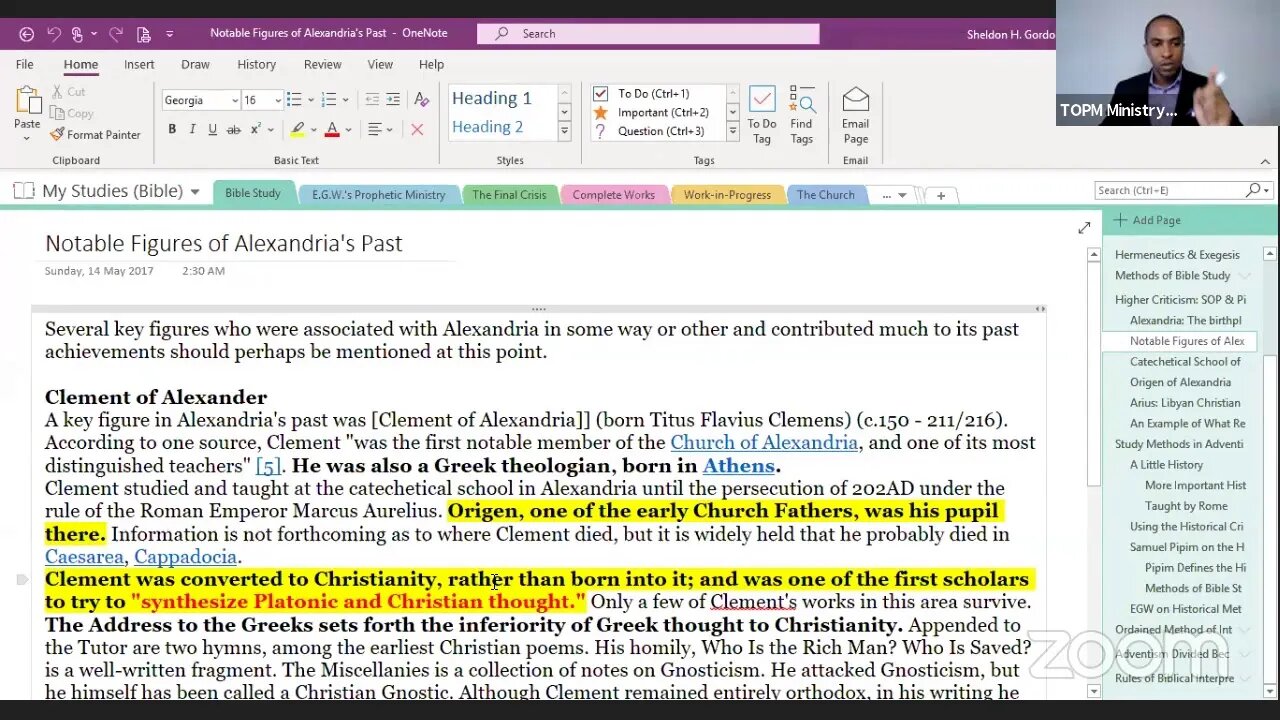The height and width of the screenshot is (720, 1280).
Task: Expand the Styles gallery
Action: [564, 131]
